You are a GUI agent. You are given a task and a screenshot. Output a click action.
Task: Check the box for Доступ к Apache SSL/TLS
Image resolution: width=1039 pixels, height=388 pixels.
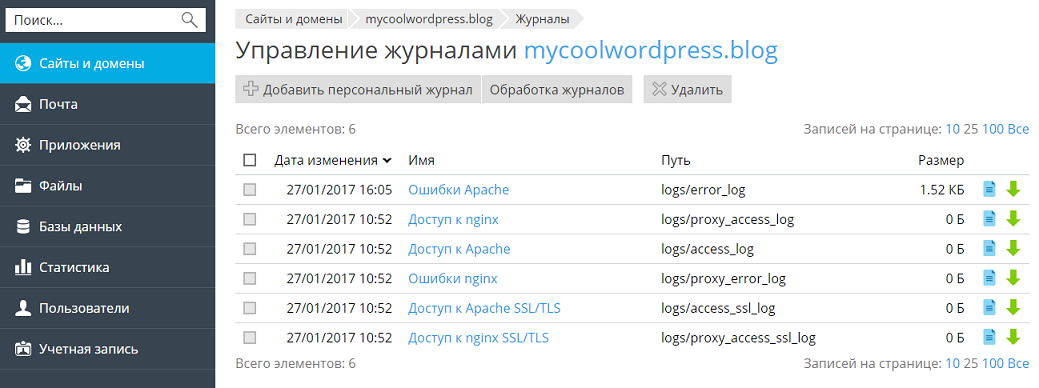tap(250, 308)
